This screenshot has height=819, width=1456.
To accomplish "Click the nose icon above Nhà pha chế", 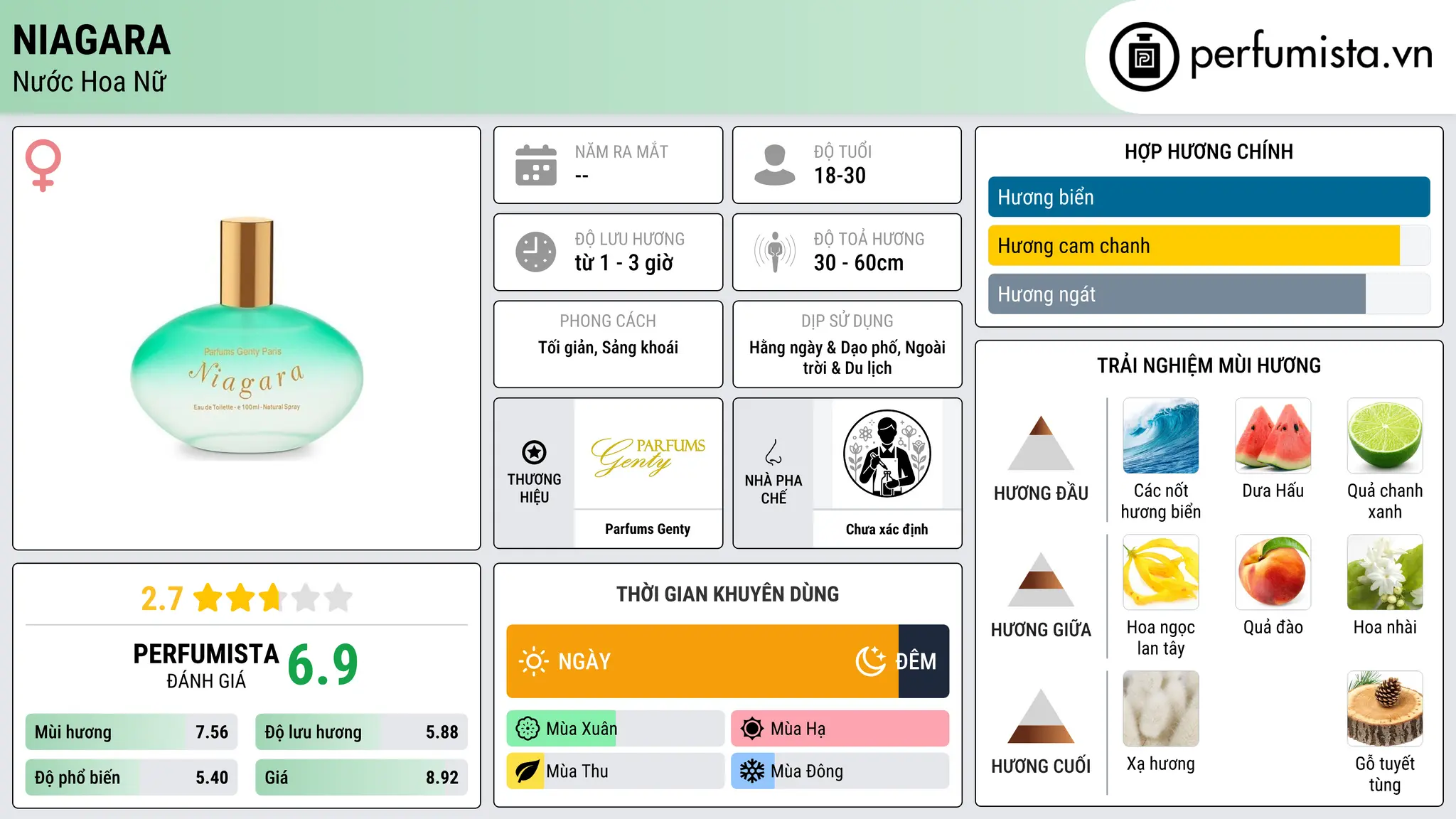I will click(x=773, y=452).
